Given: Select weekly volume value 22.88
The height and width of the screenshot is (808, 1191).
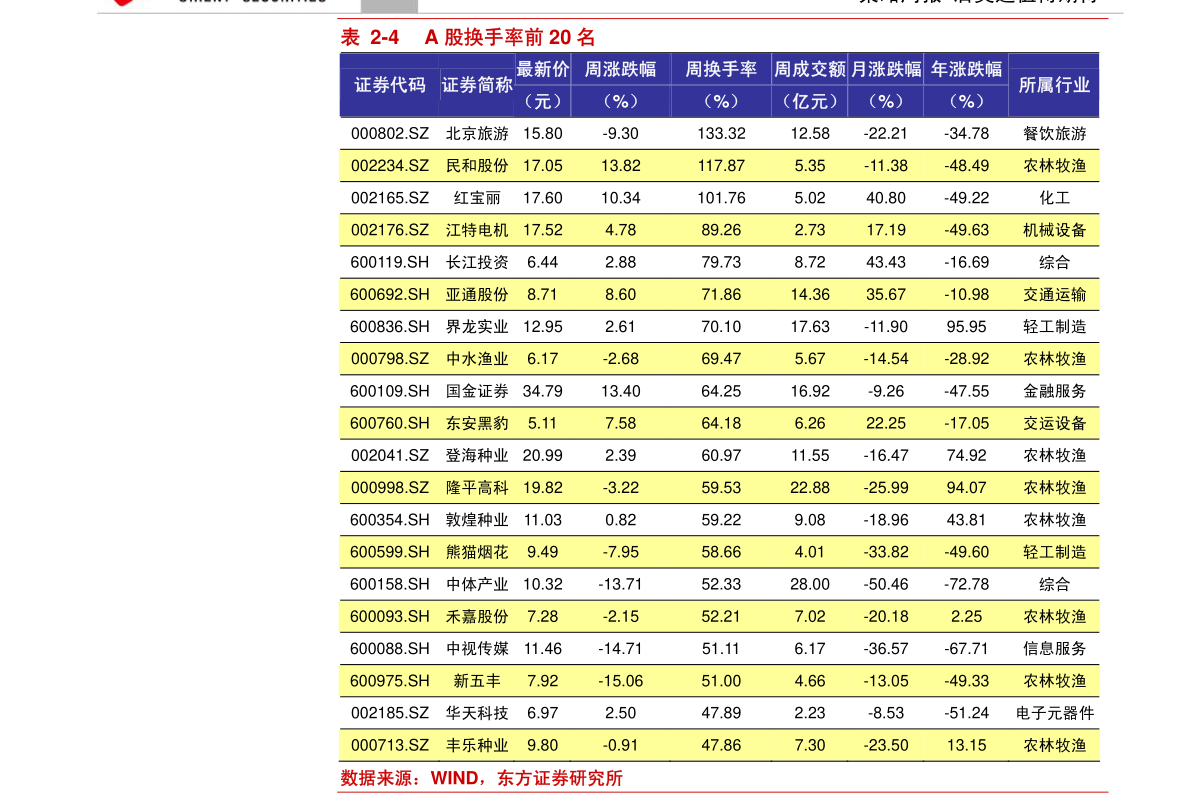Looking at the screenshot, I should [810, 488].
